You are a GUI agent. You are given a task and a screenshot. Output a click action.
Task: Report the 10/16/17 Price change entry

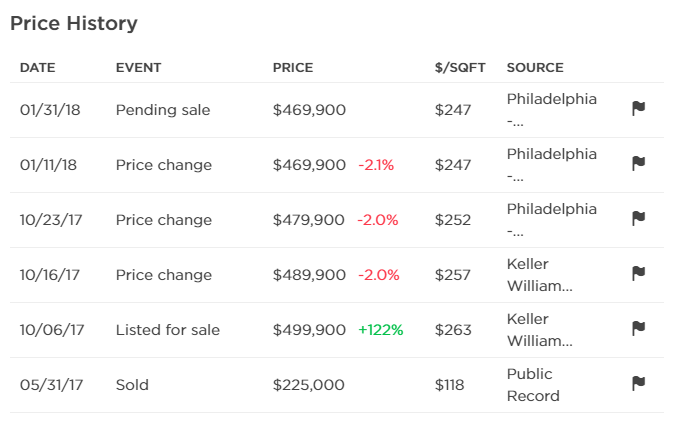pyautogui.click(x=638, y=274)
